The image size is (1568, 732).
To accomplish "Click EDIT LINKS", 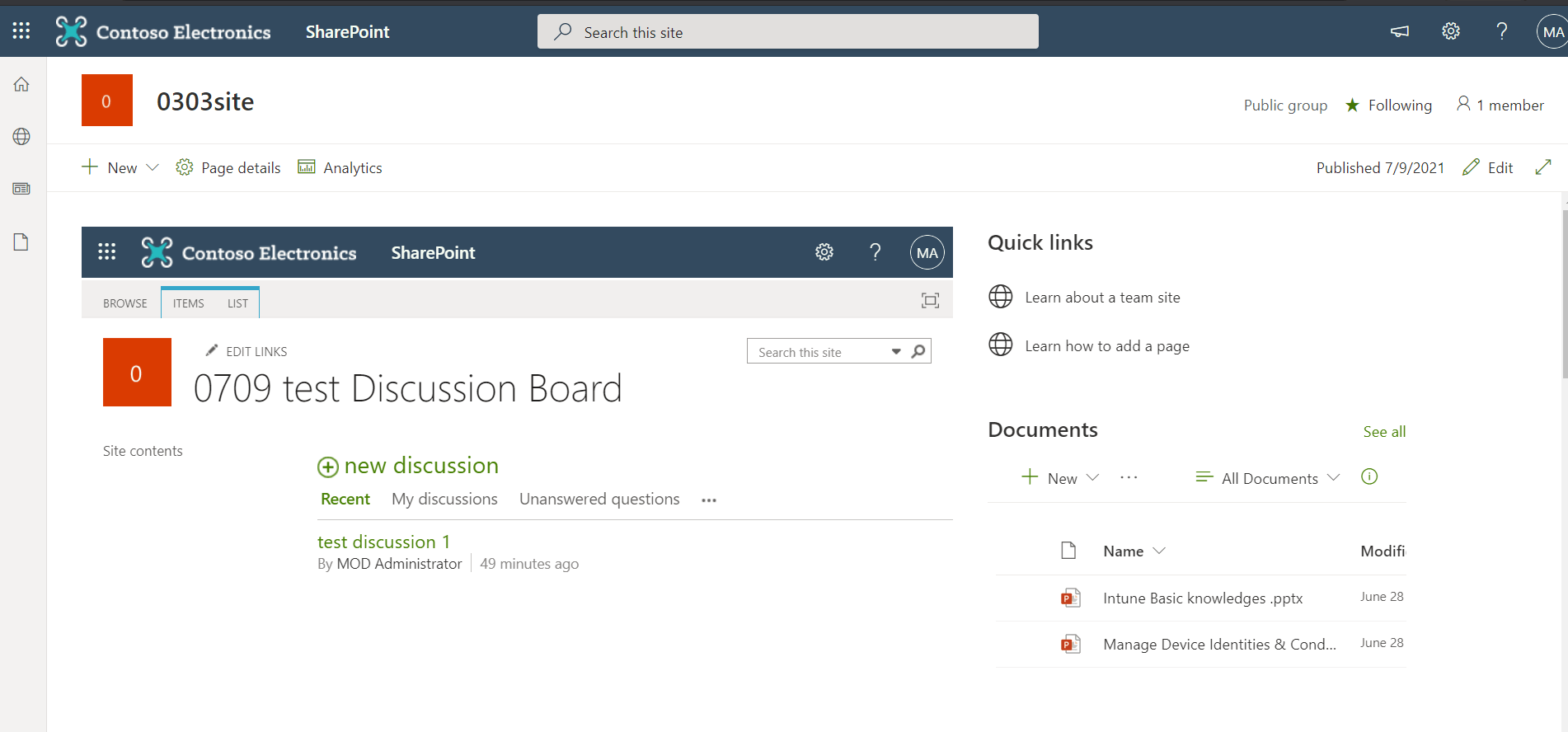I will click(x=246, y=351).
